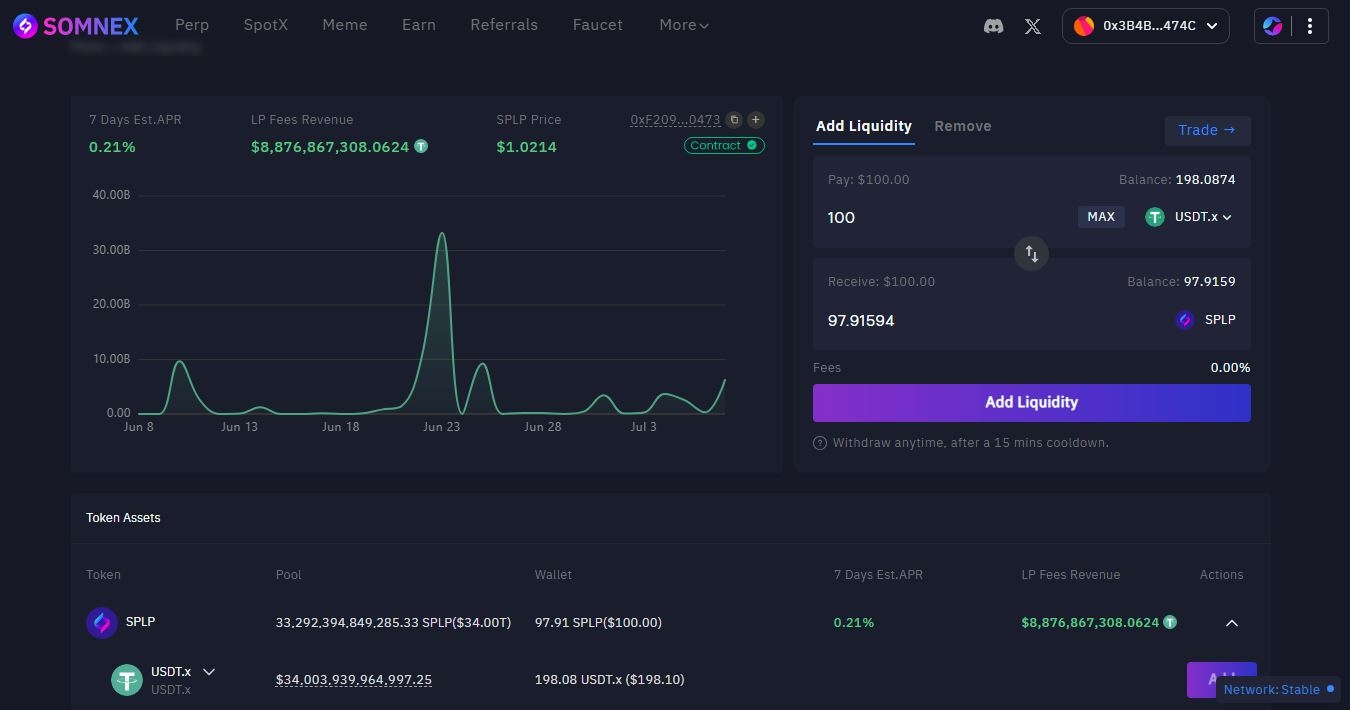1350x710 pixels.
Task: Swap pay and receive tokens arrow icon
Action: click(1031, 253)
